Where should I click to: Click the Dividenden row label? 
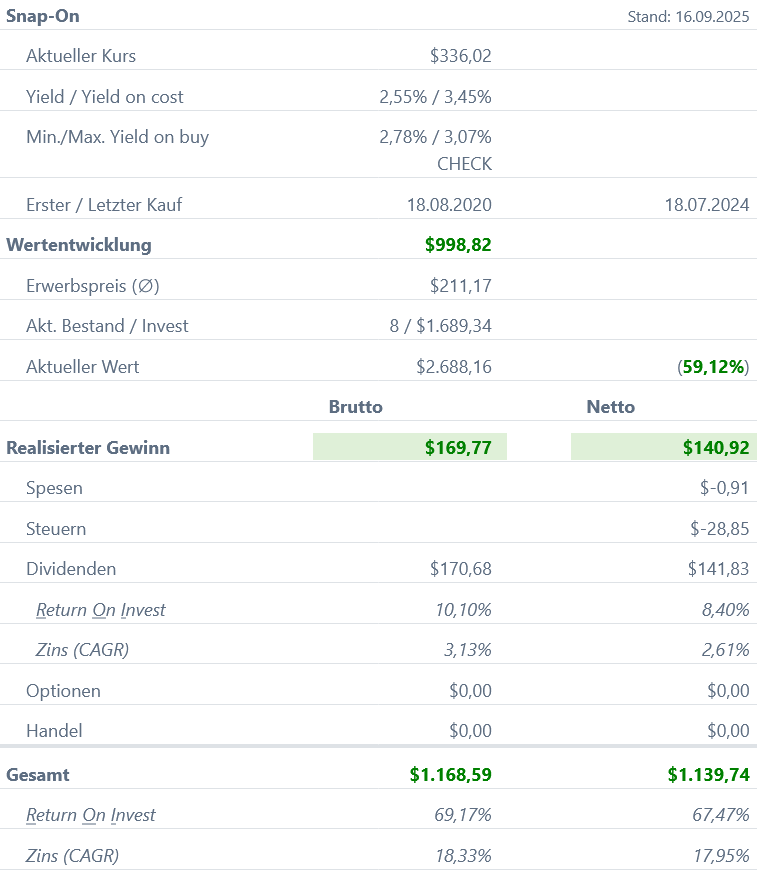(71, 569)
